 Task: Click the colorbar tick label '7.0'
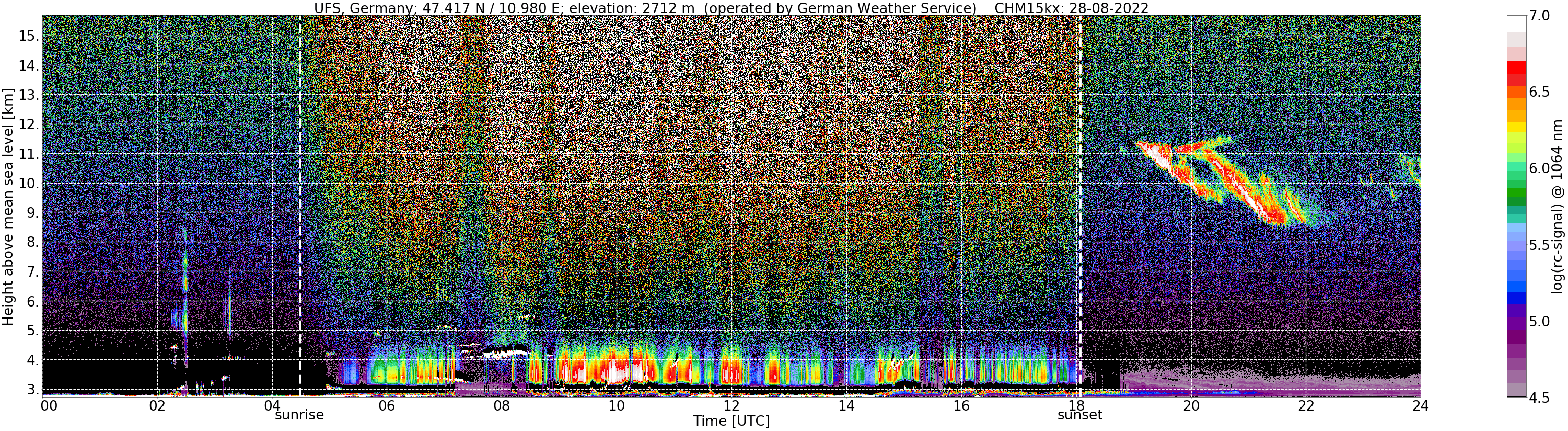coord(1539,16)
